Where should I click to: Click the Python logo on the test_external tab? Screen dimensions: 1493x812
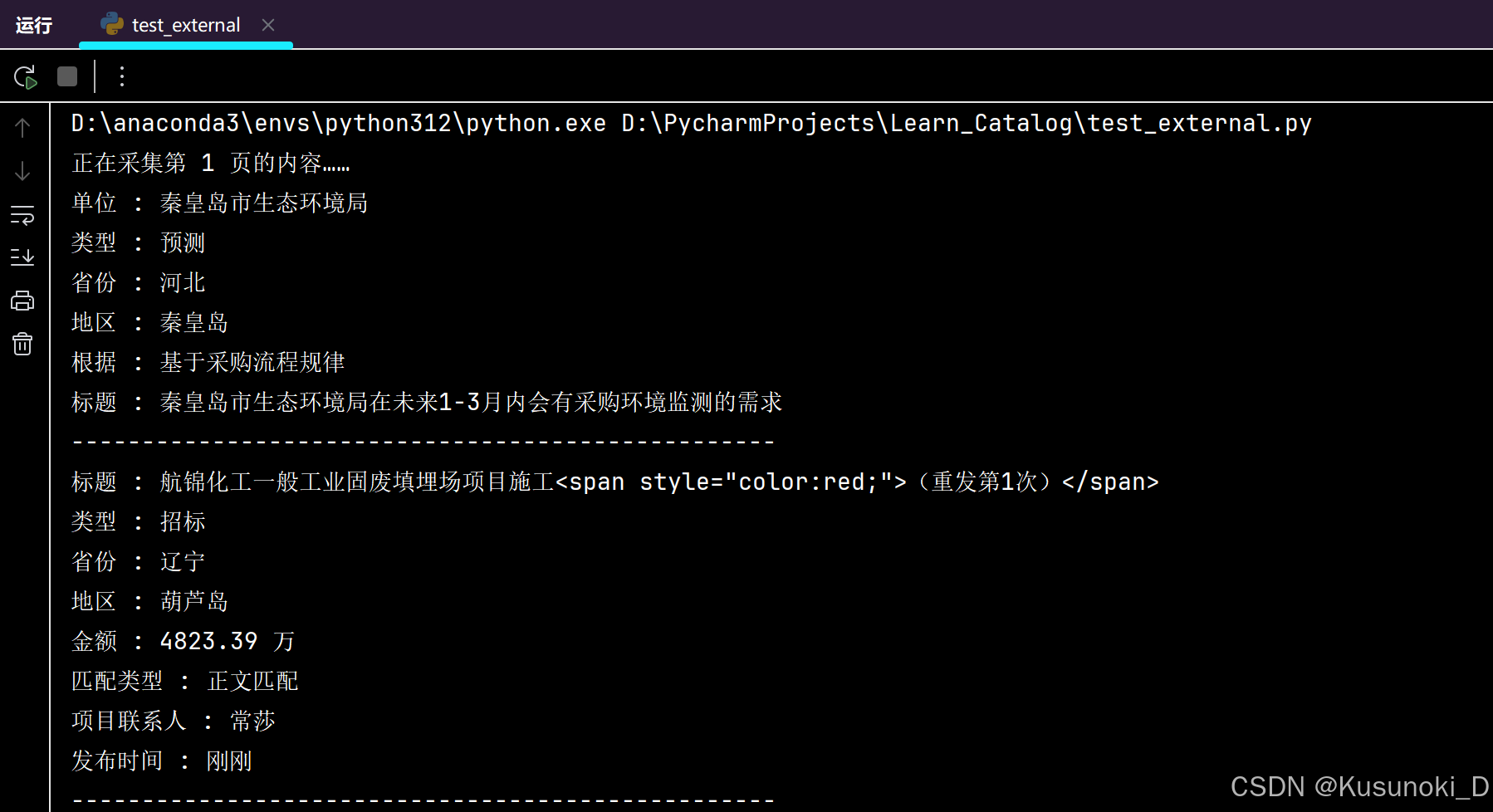(x=112, y=24)
